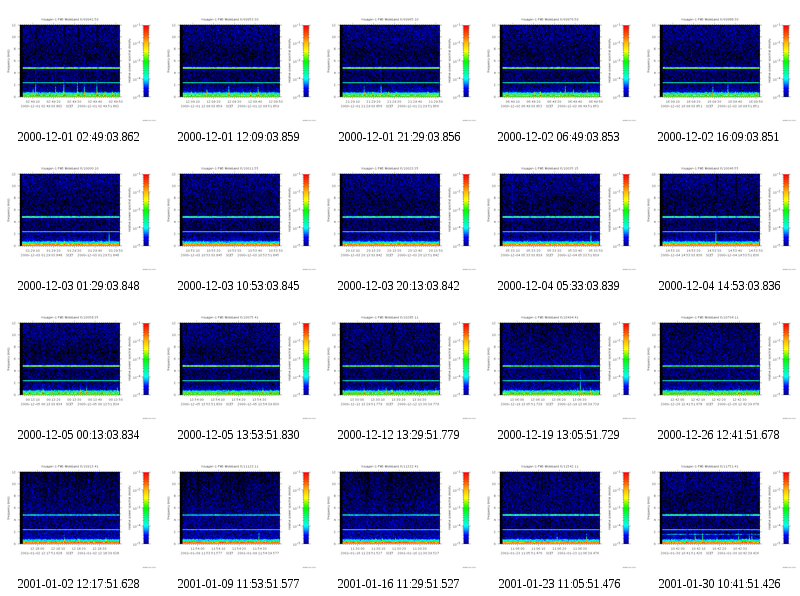Click the caption 2000-12-03 20:13:03.842
The height and width of the screenshot is (596, 800).
(x=398, y=286)
